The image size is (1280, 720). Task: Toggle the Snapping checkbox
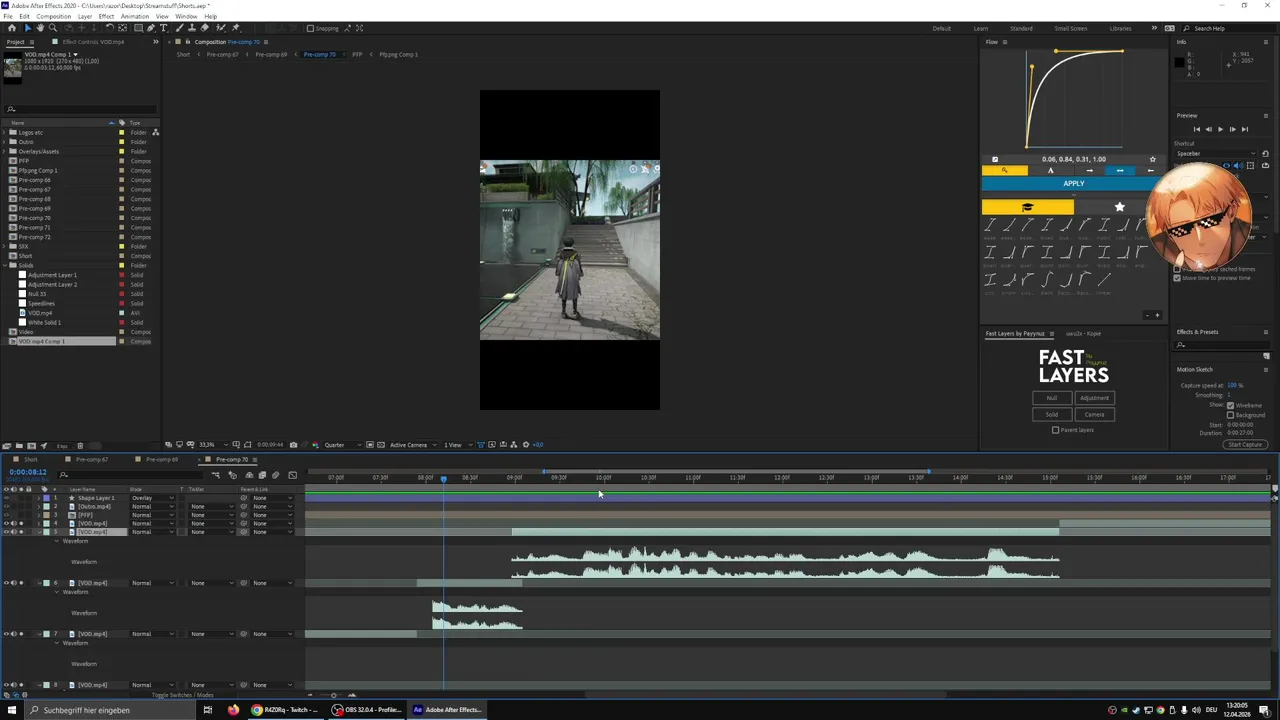tap(310, 28)
